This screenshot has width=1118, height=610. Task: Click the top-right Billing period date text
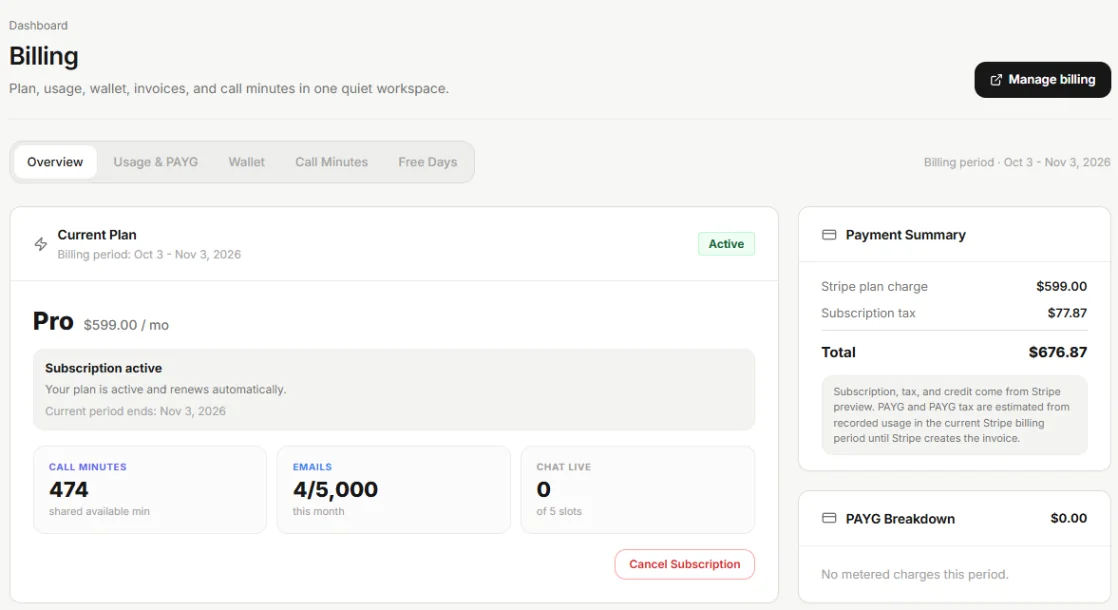pos(1017,162)
